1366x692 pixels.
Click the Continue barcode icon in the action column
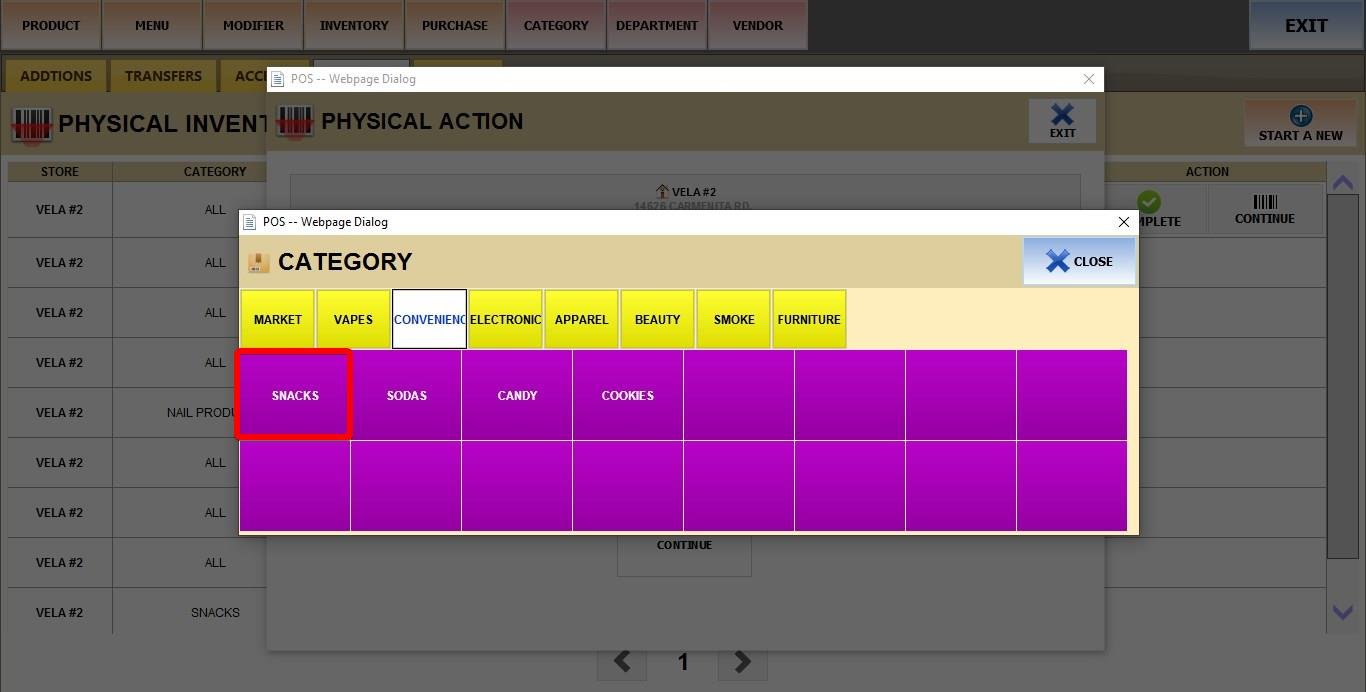pyautogui.click(x=1265, y=203)
